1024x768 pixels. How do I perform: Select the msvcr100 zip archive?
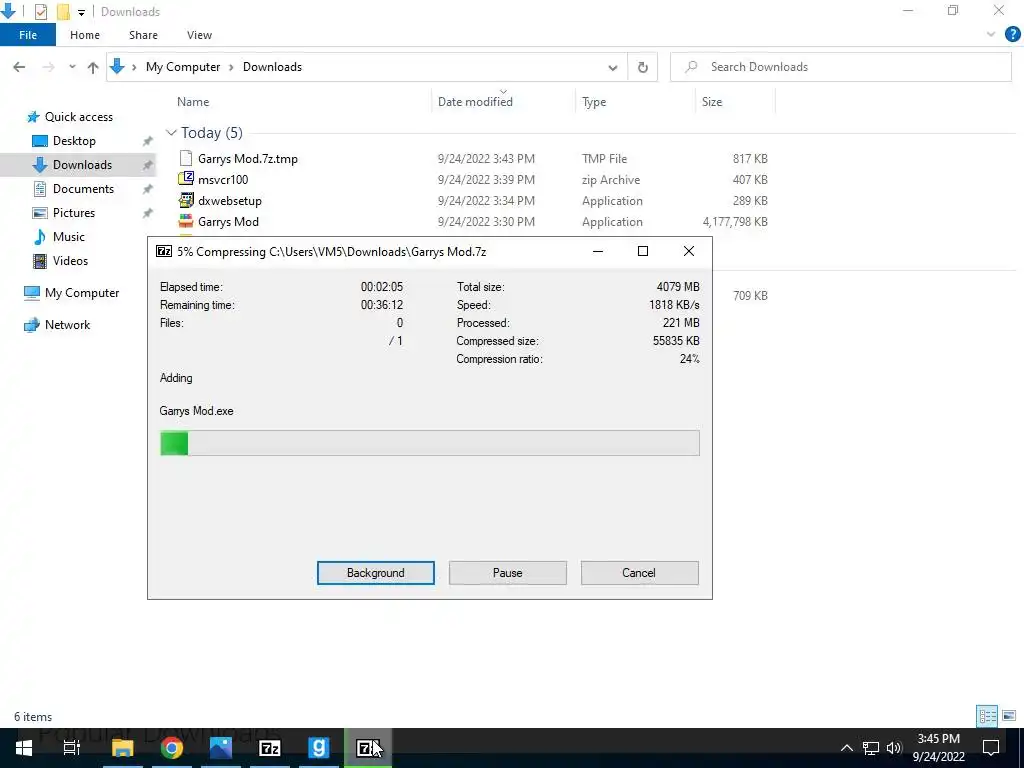[x=473, y=180]
